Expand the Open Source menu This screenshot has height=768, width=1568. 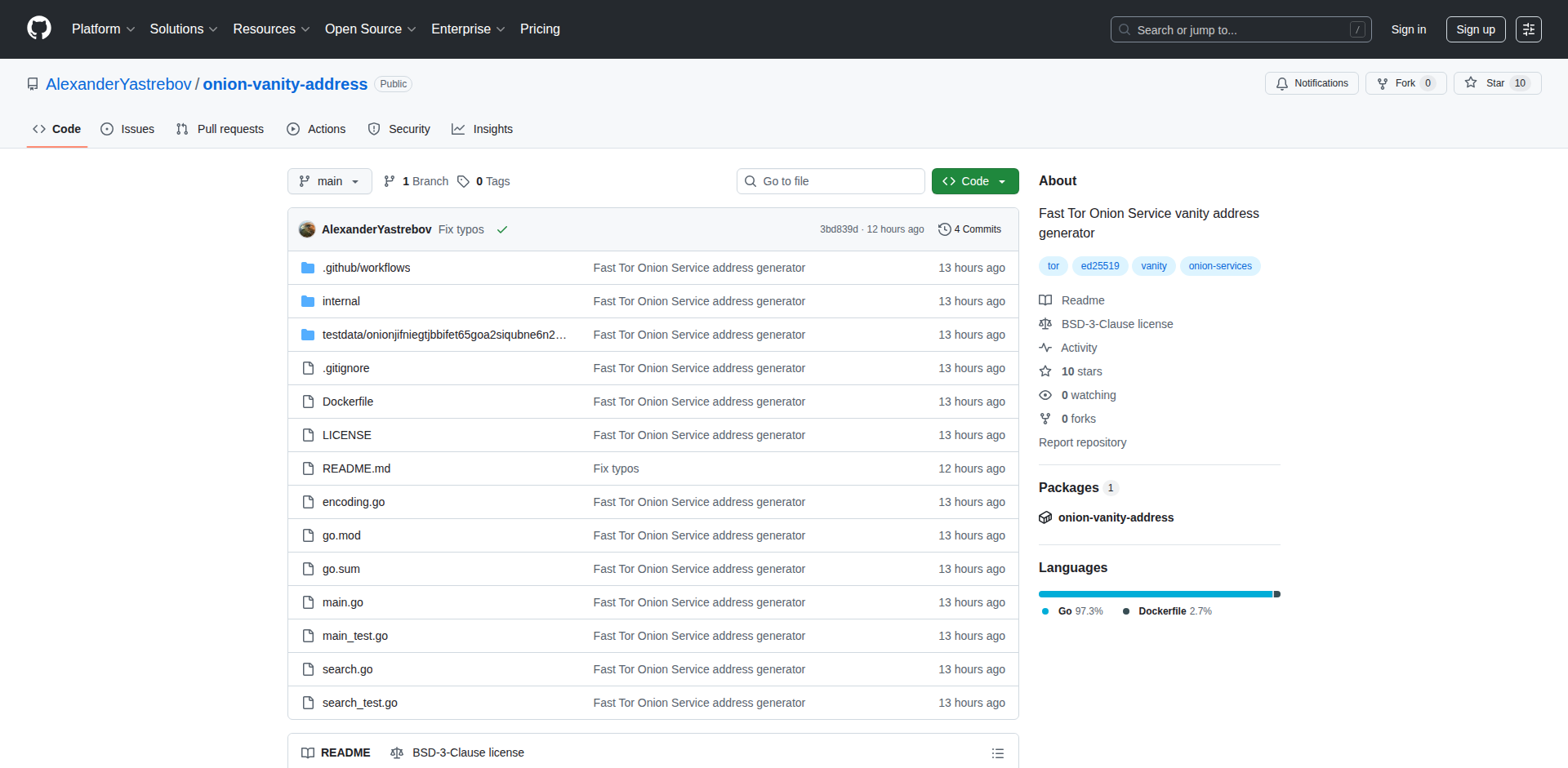[371, 29]
